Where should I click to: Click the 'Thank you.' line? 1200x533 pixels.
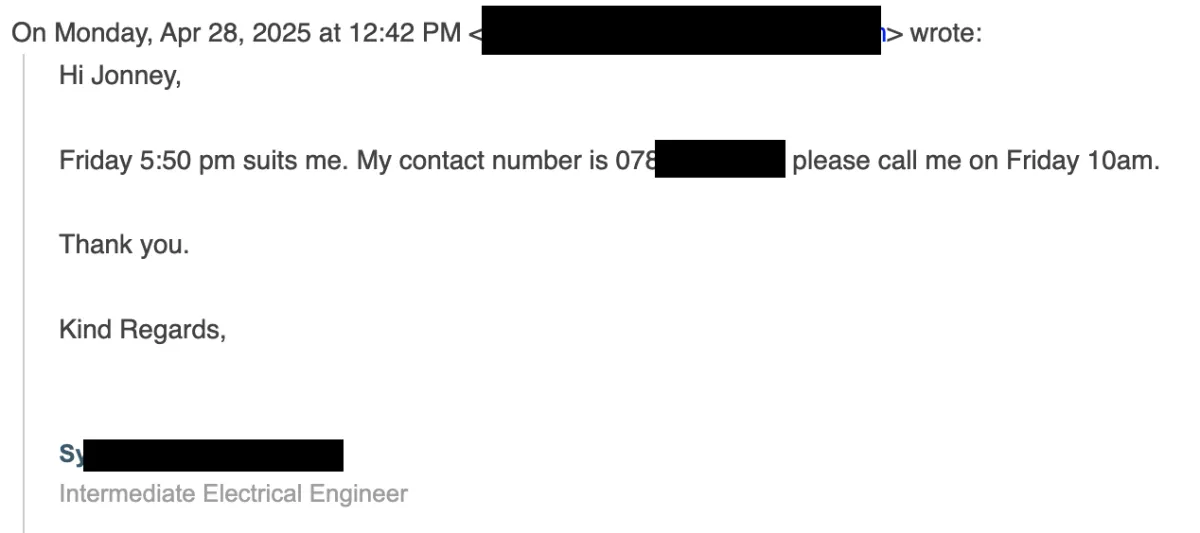[x=124, y=243]
